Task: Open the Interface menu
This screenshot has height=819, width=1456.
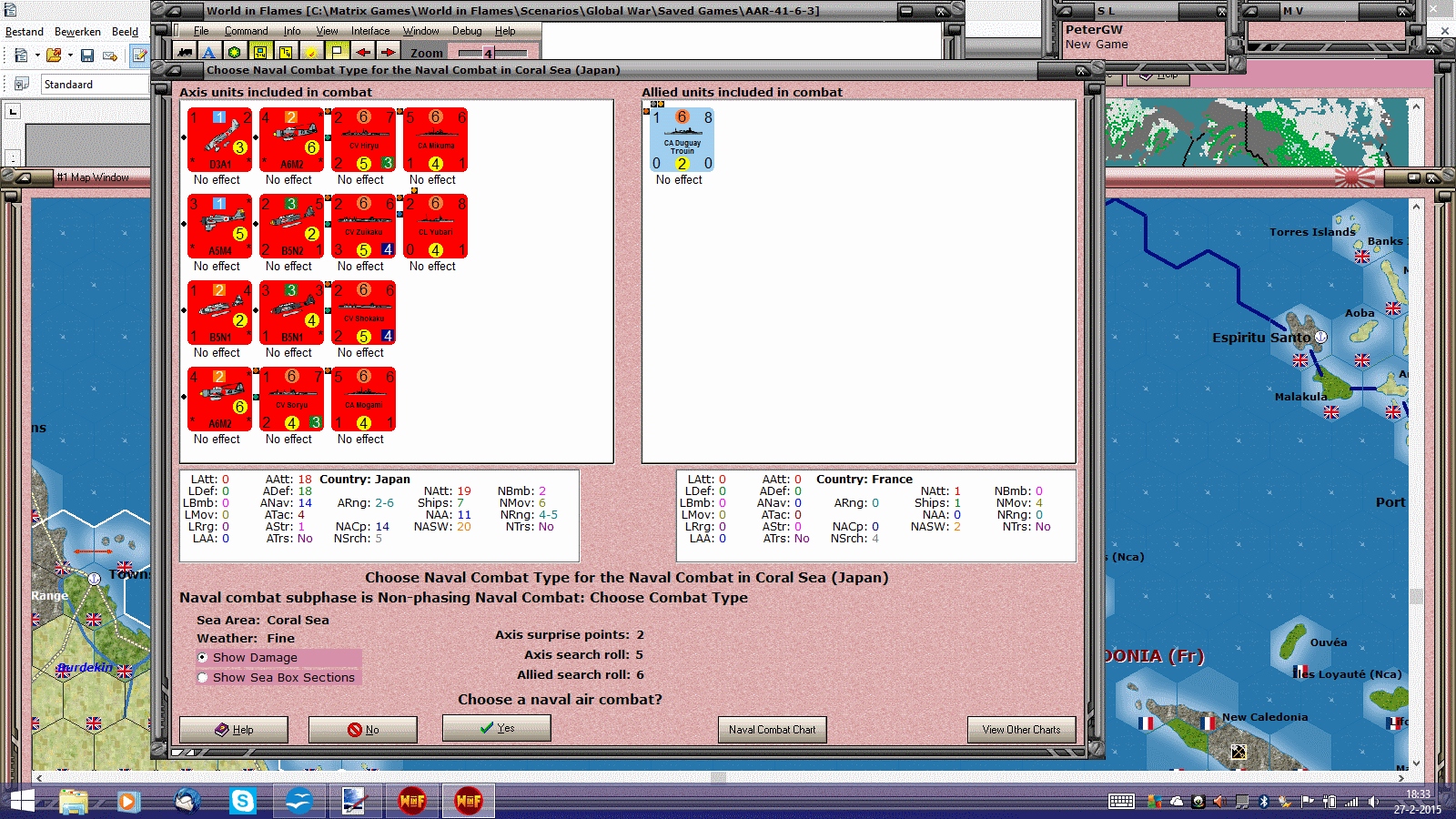Action: coord(370,31)
